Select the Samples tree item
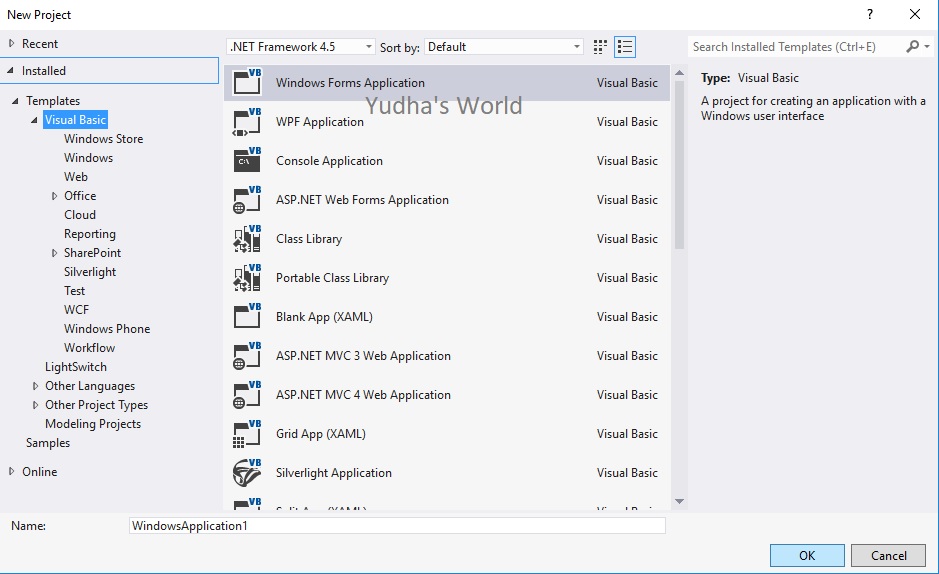Viewport: 939px width, 574px height. tap(47, 443)
